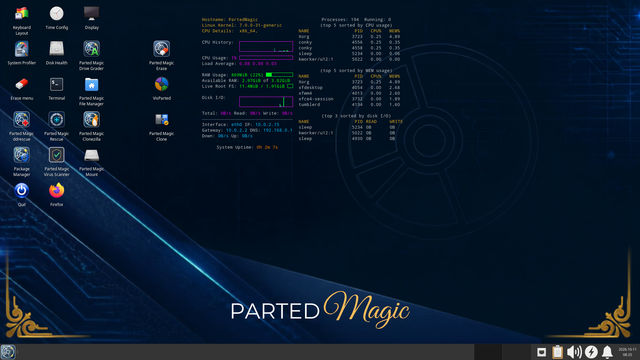
Task: Open Parted Magic File Manager
Action: (91, 84)
